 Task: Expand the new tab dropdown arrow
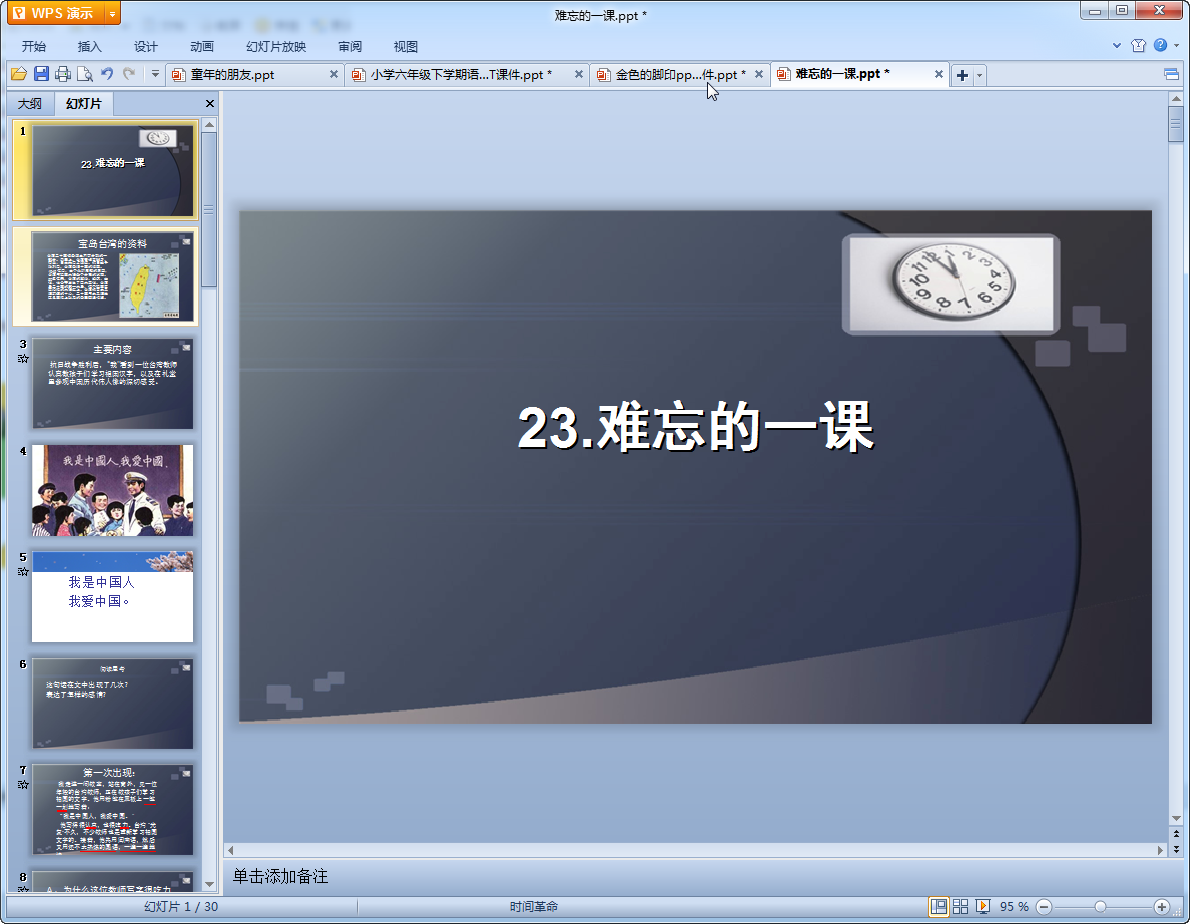tap(980, 75)
